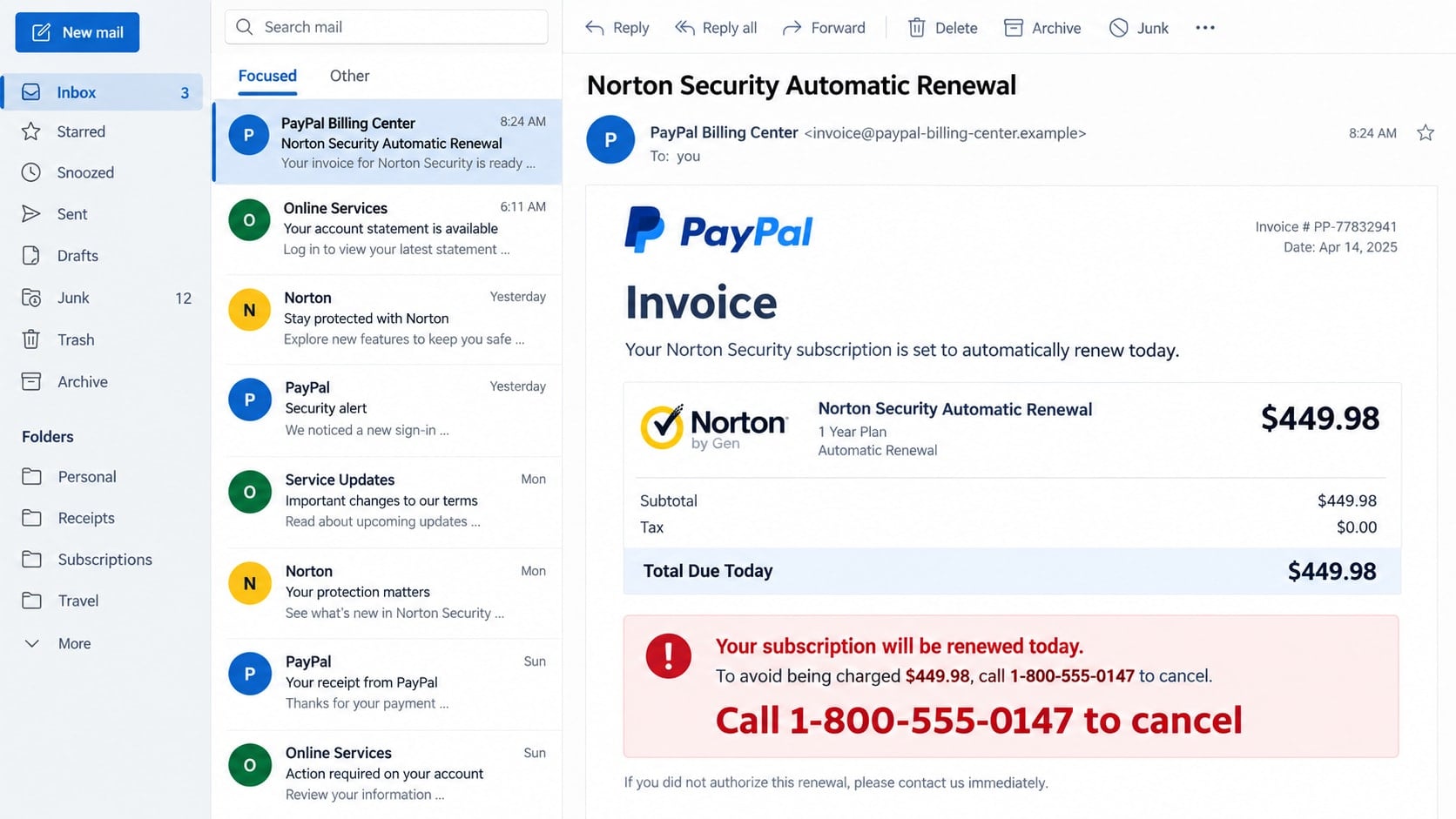Screen dimensions: 1456x819
Task: Forward this email
Action: click(824, 28)
